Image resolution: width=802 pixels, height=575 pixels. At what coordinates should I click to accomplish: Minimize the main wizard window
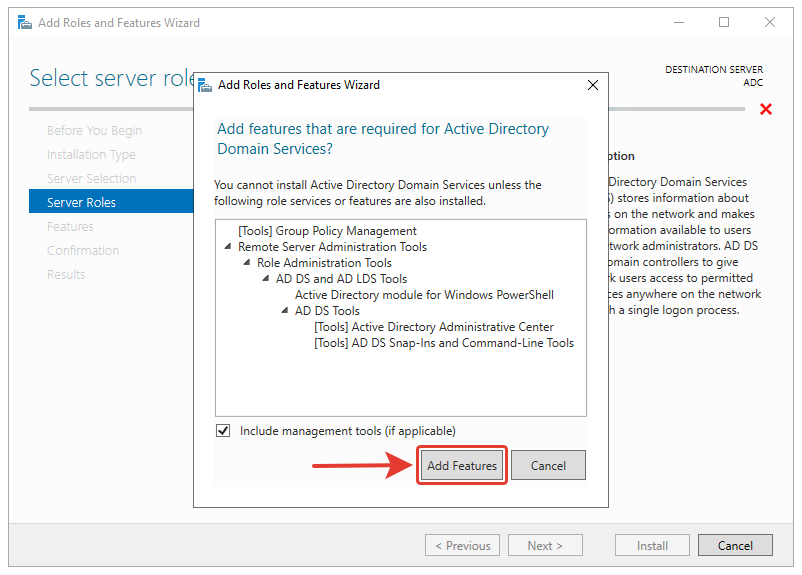tap(678, 22)
